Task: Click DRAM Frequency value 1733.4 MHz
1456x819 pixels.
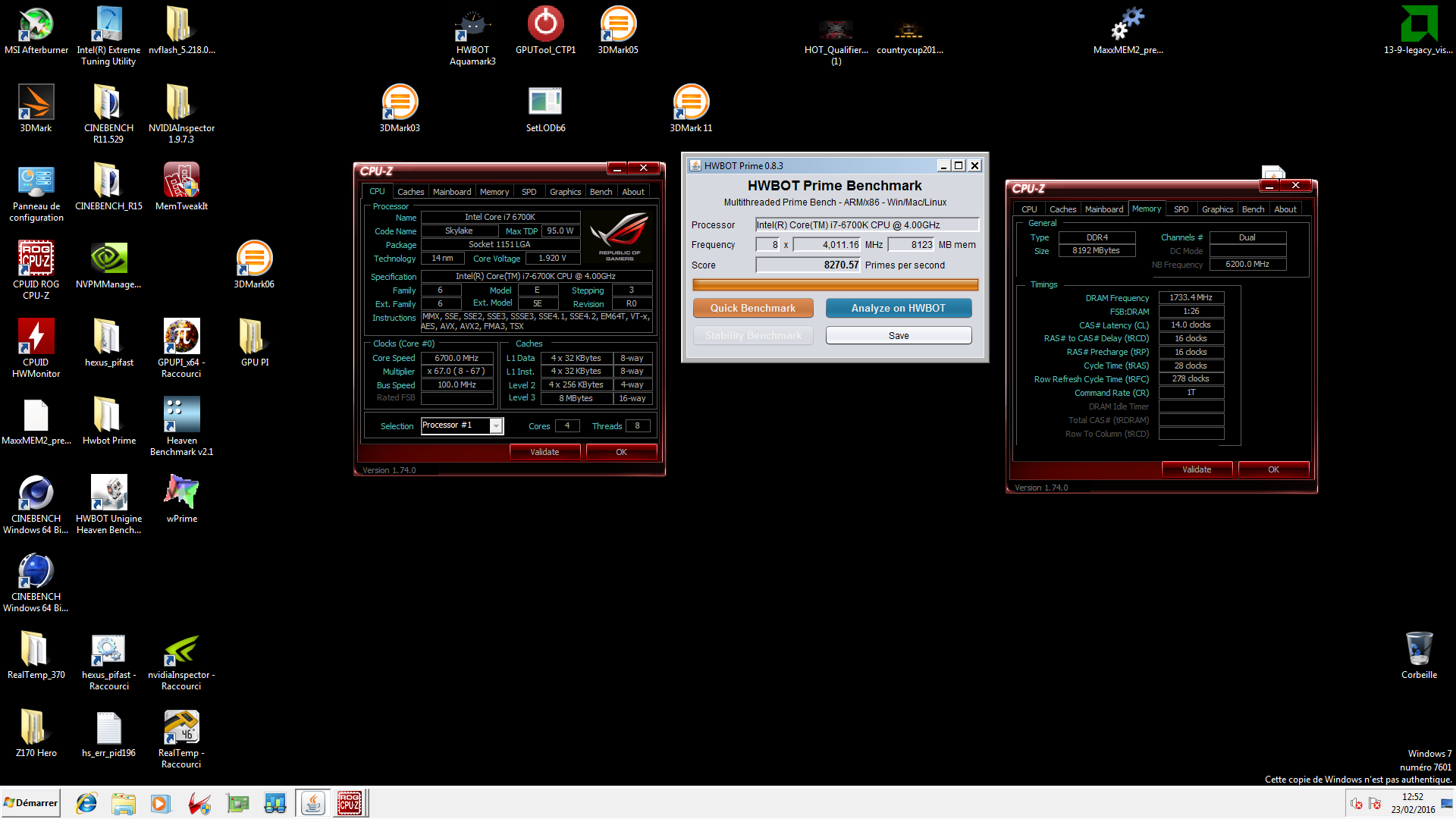Action: [1191, 298]
